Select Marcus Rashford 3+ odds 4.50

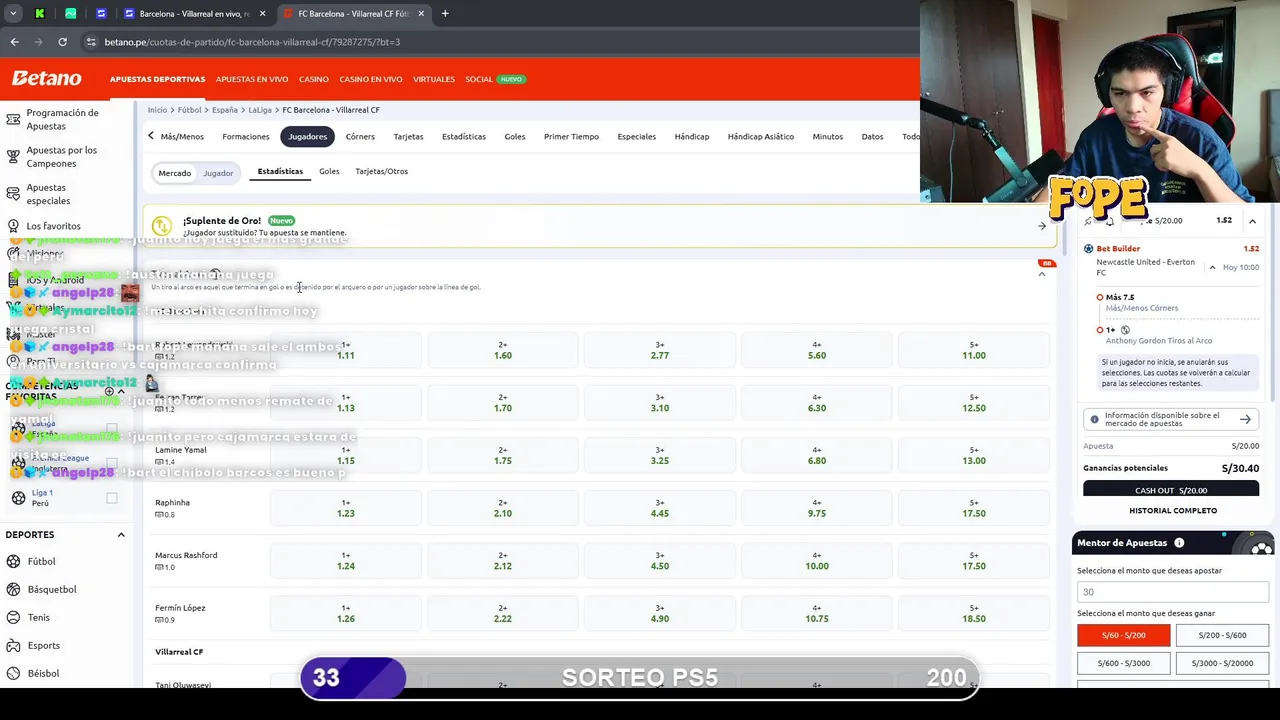659,561
